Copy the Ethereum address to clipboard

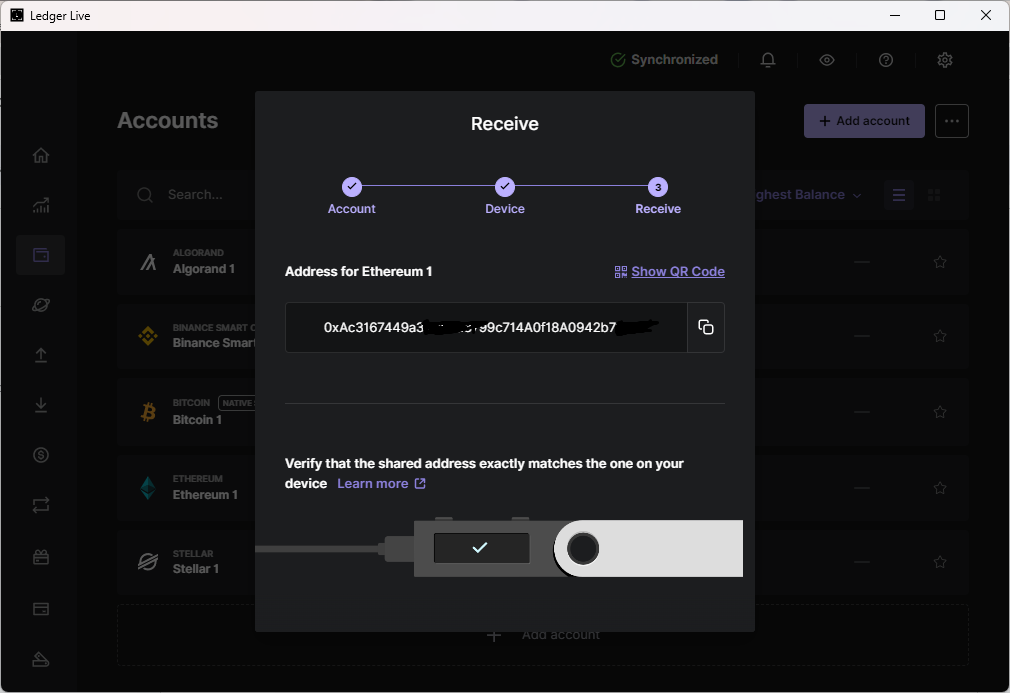click(706, 327)
